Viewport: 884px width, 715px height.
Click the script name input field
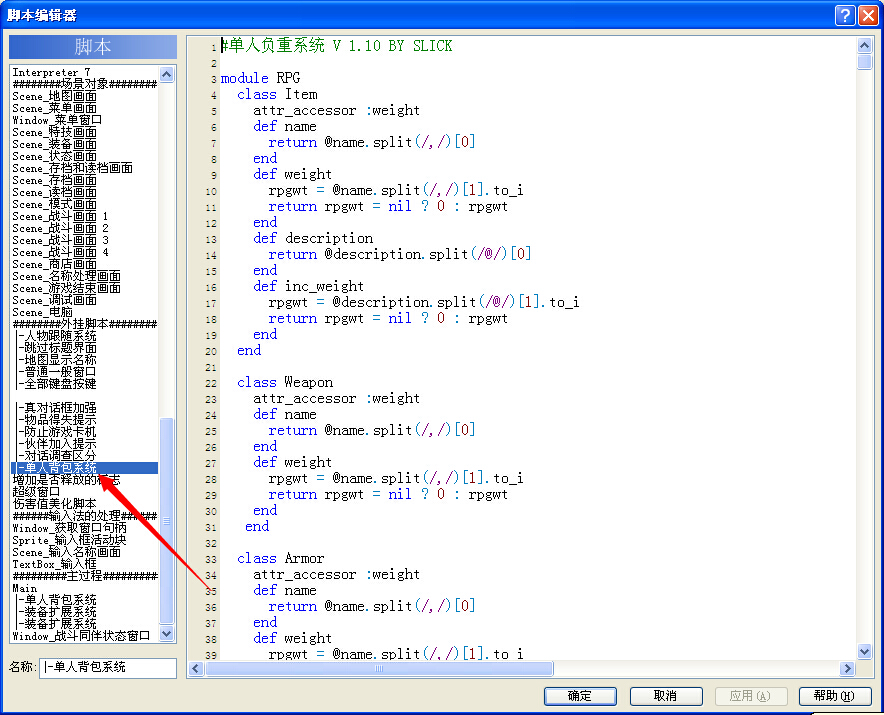pyautogui.click(x=108, y=668)
